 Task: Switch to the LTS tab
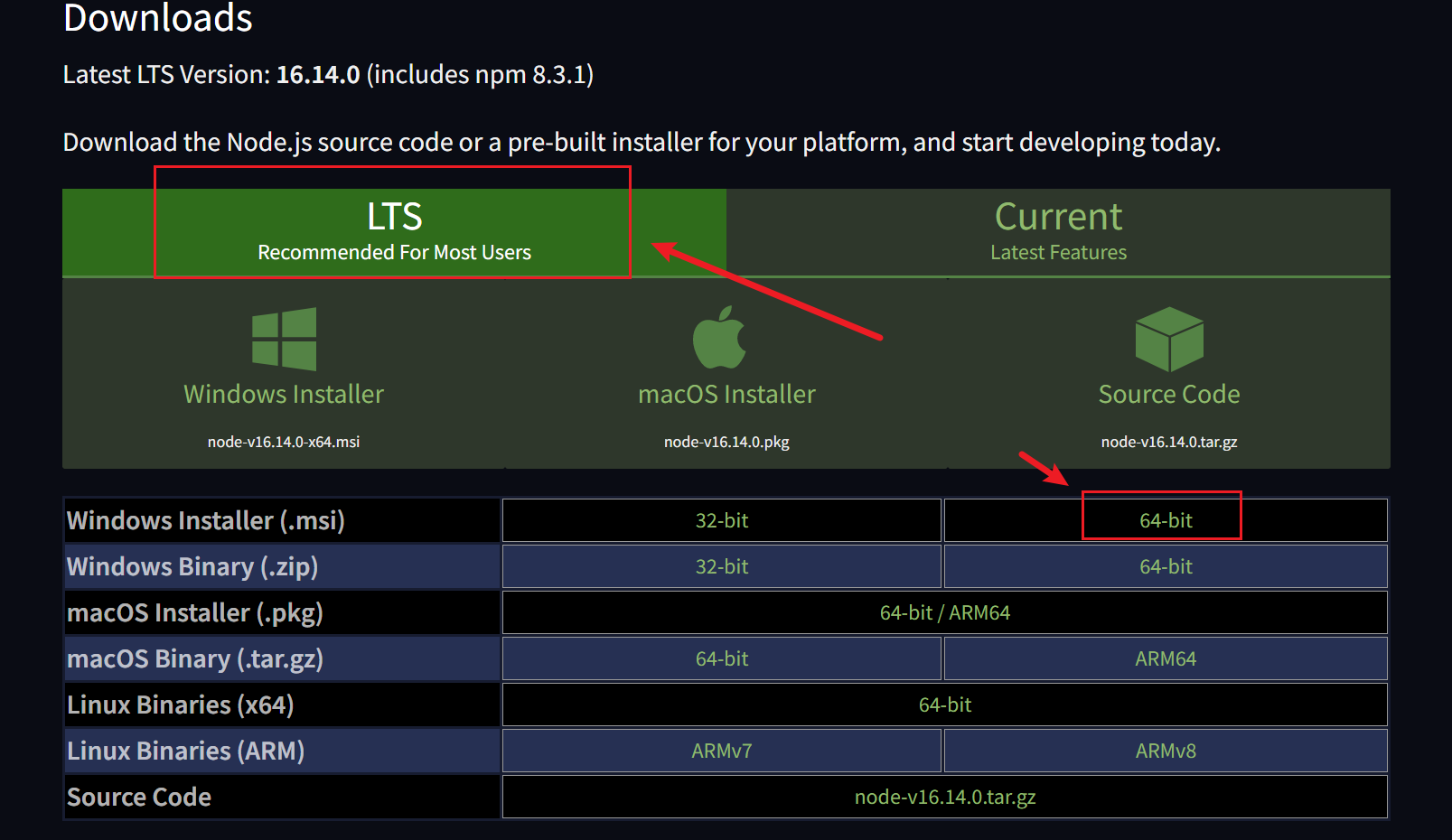(x=394, y=232)
